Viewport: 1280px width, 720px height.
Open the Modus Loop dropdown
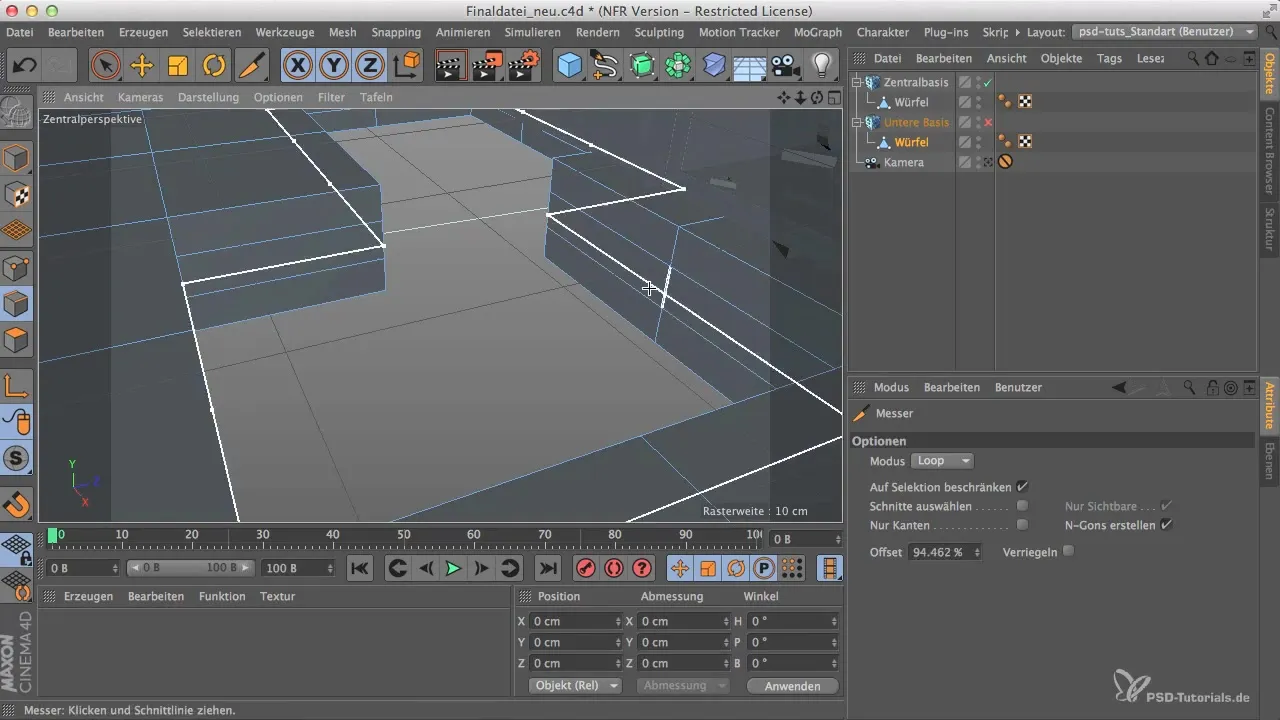click(x=941, y=461)
